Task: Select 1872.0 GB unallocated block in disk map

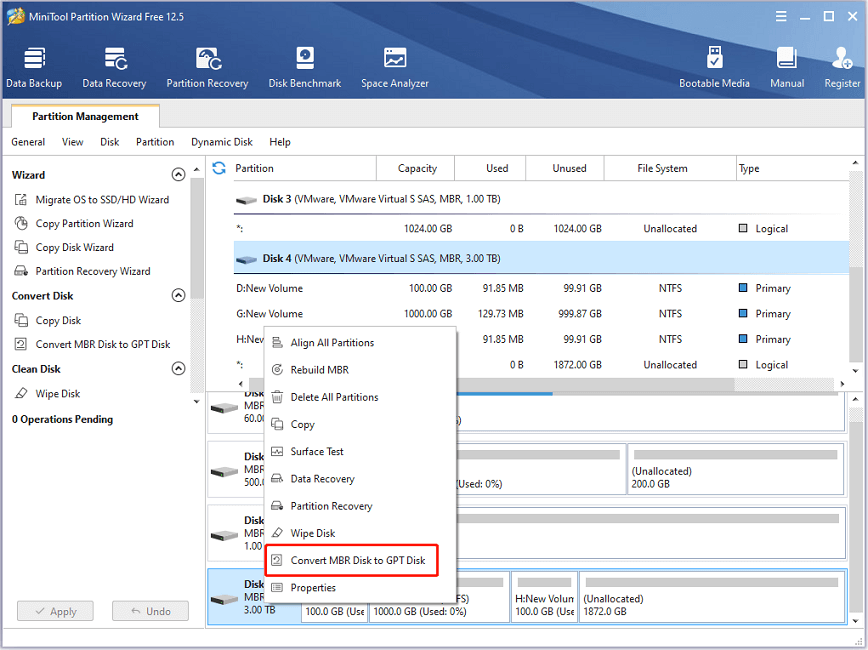Action: coord(712,597)
